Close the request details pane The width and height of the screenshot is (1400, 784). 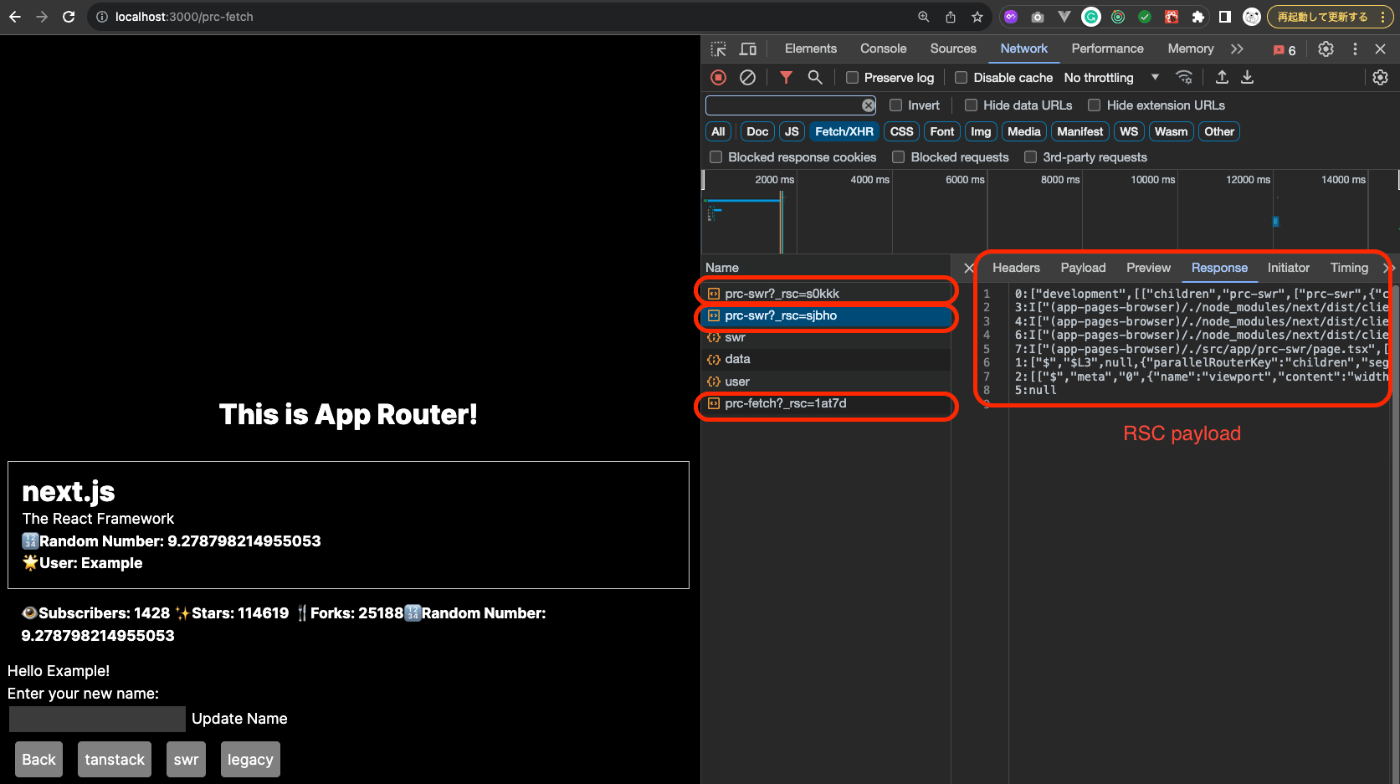[x=968, y=268]
